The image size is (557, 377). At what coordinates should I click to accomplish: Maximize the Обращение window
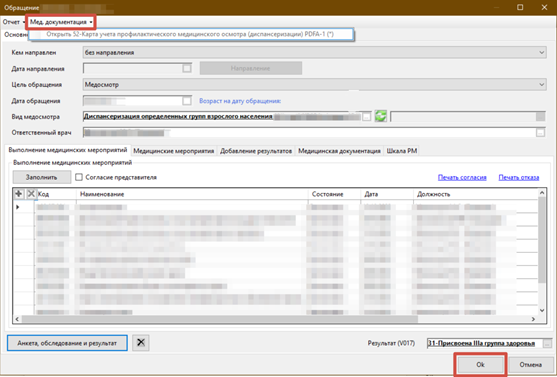click(520, 7)
